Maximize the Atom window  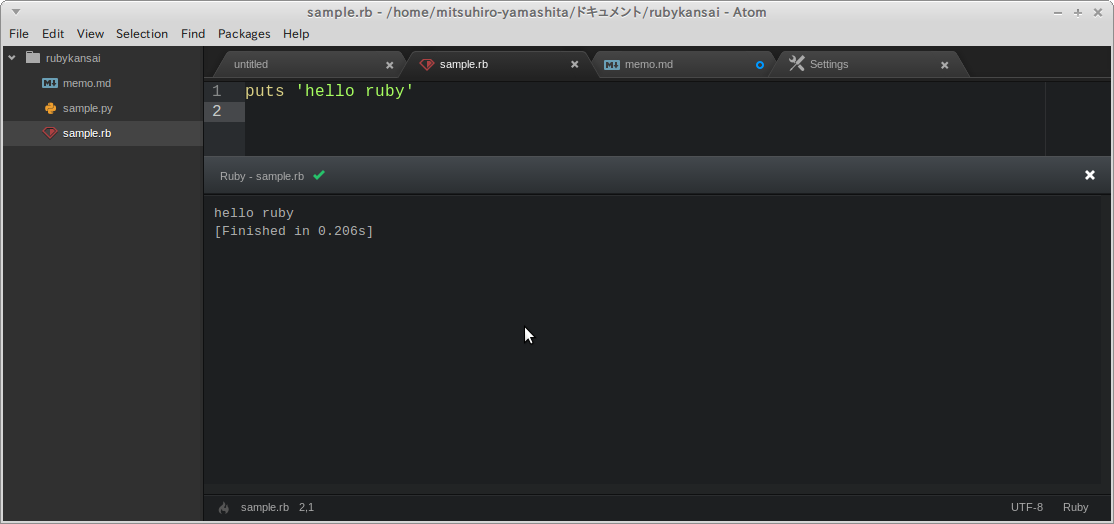1078,13
